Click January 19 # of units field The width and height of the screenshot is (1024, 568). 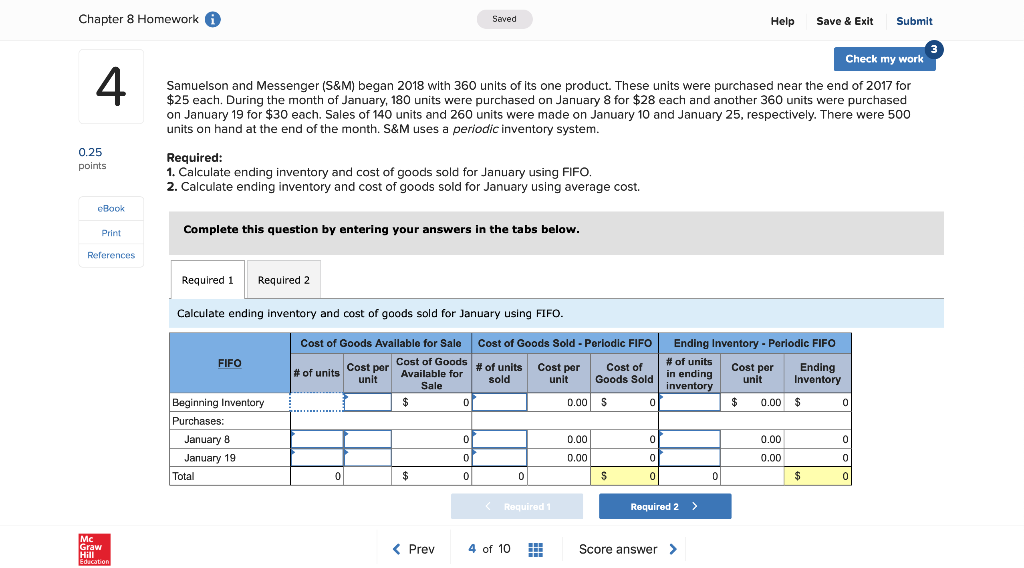(x=317, y=457)
